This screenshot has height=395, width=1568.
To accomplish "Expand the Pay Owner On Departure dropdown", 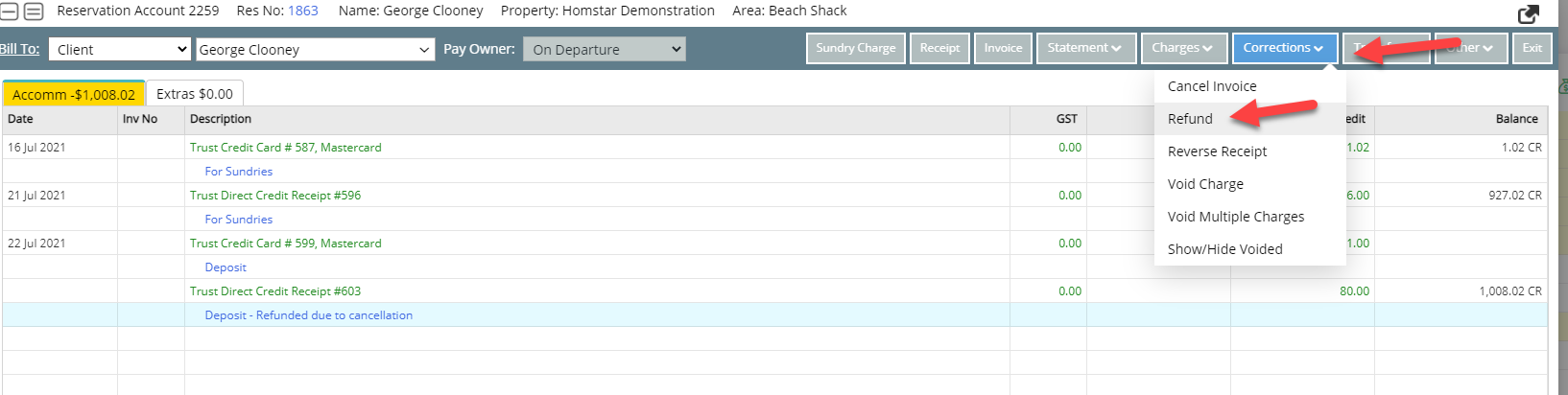I will (604, 49).
